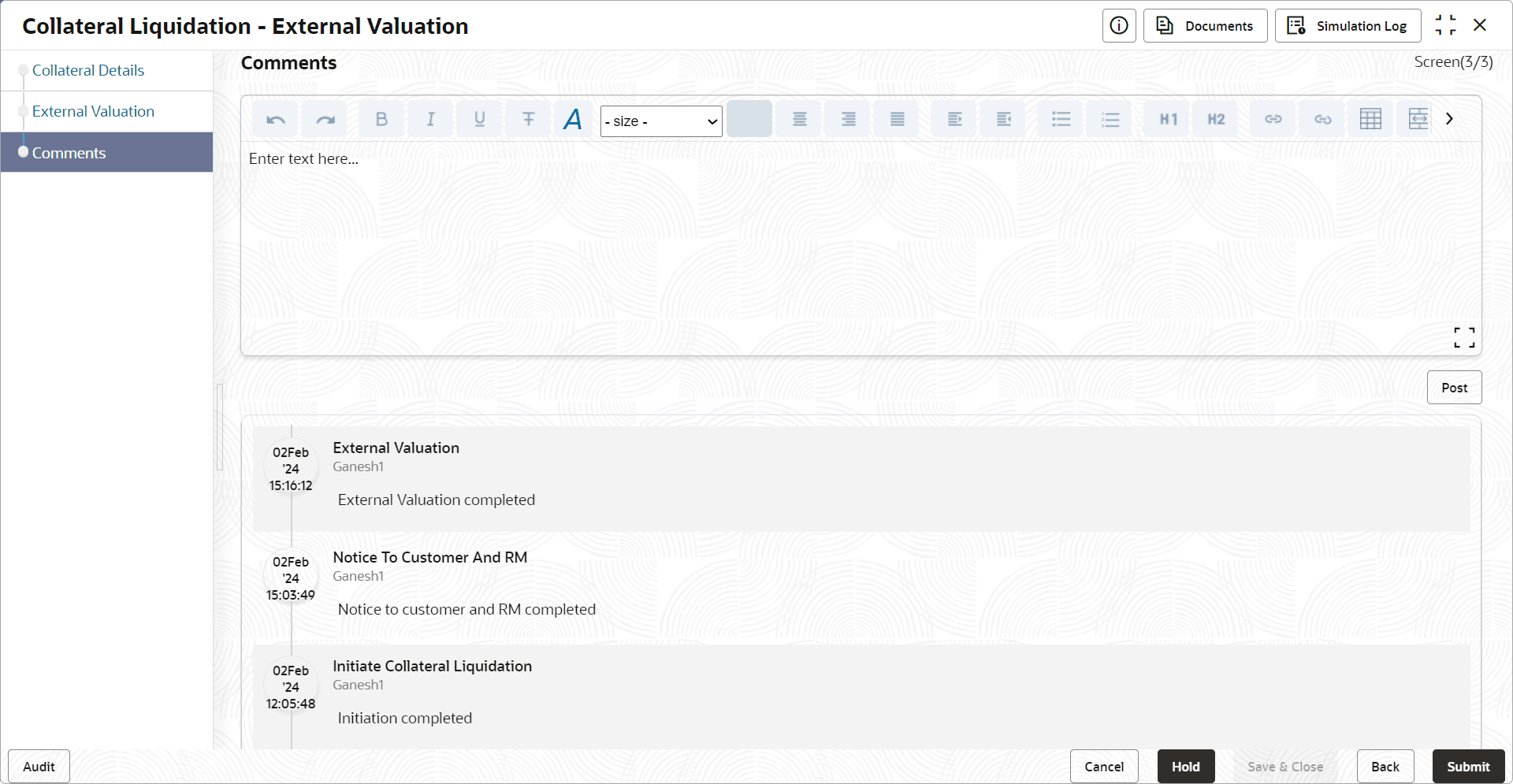Go Back to the previous screen
The width and height of the screenshot is (1513, 784).
coord(1385,767)
